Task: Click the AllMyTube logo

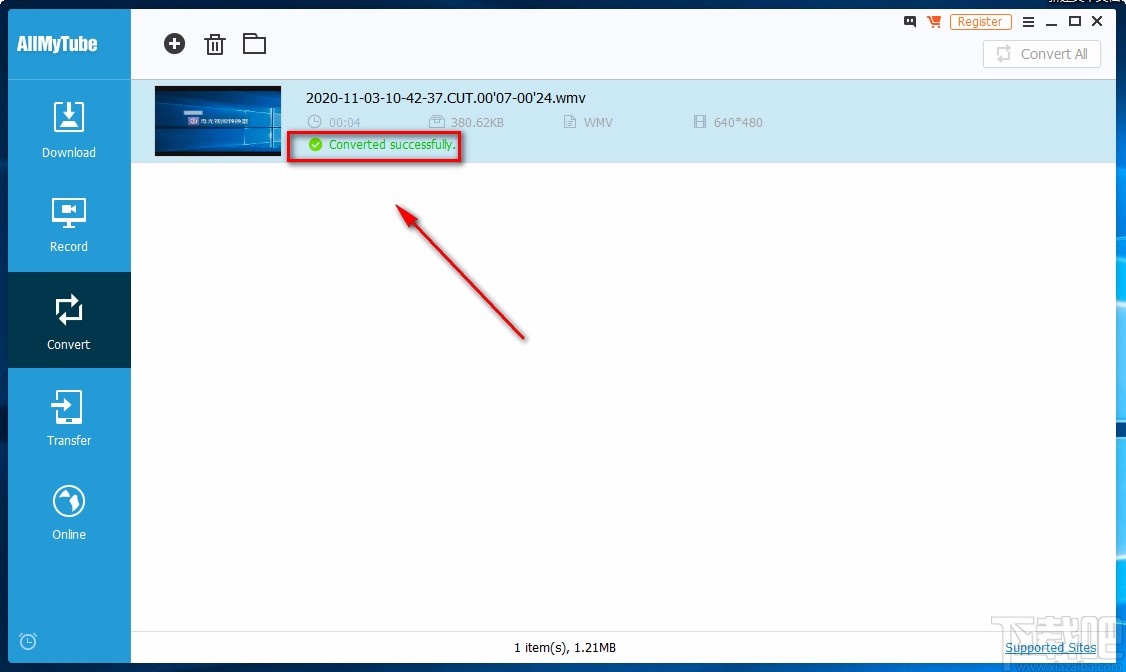Action: pyautogui.click(x=57, y=44)
